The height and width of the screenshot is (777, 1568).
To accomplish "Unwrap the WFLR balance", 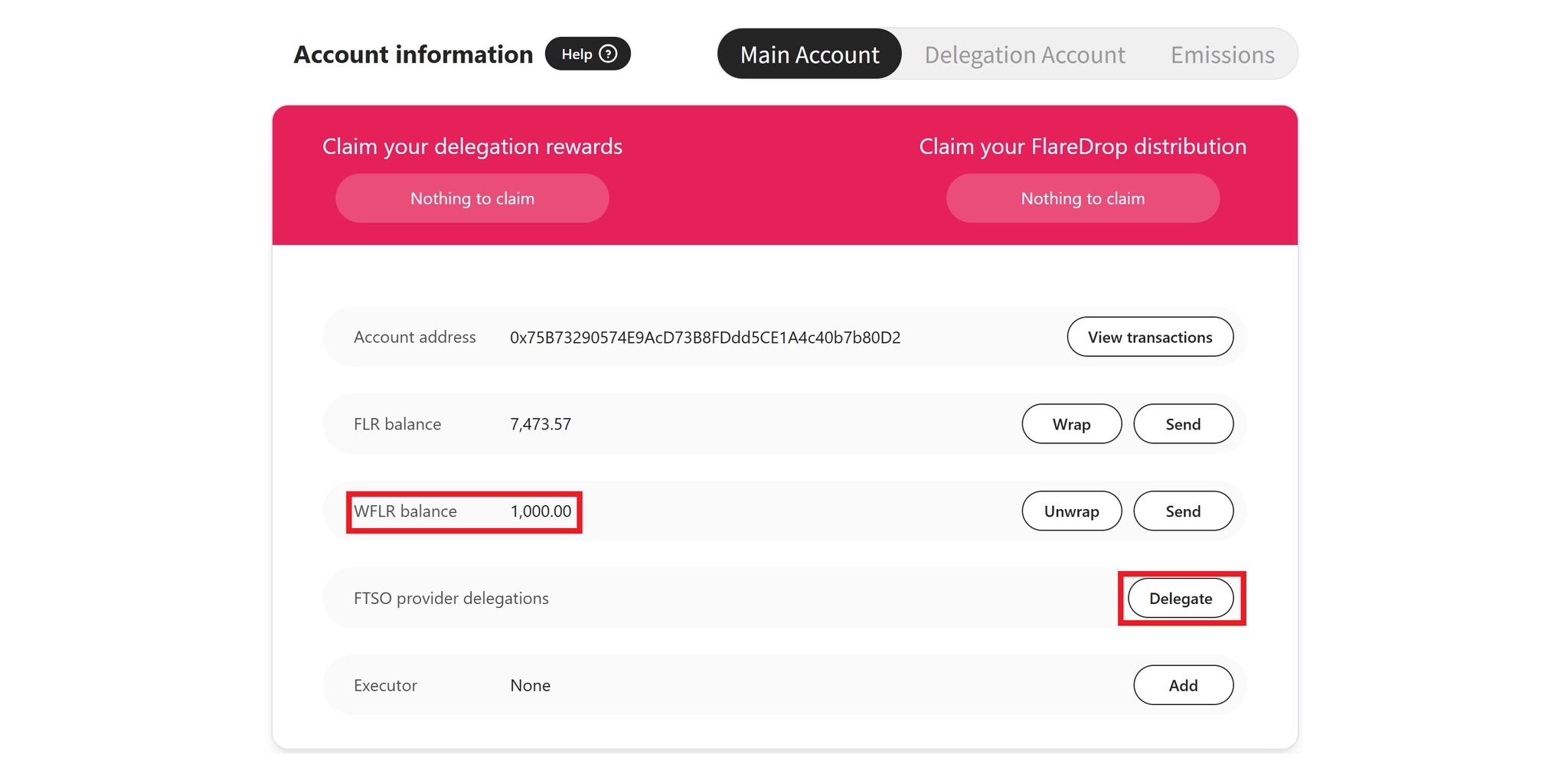I will 1071,511.
